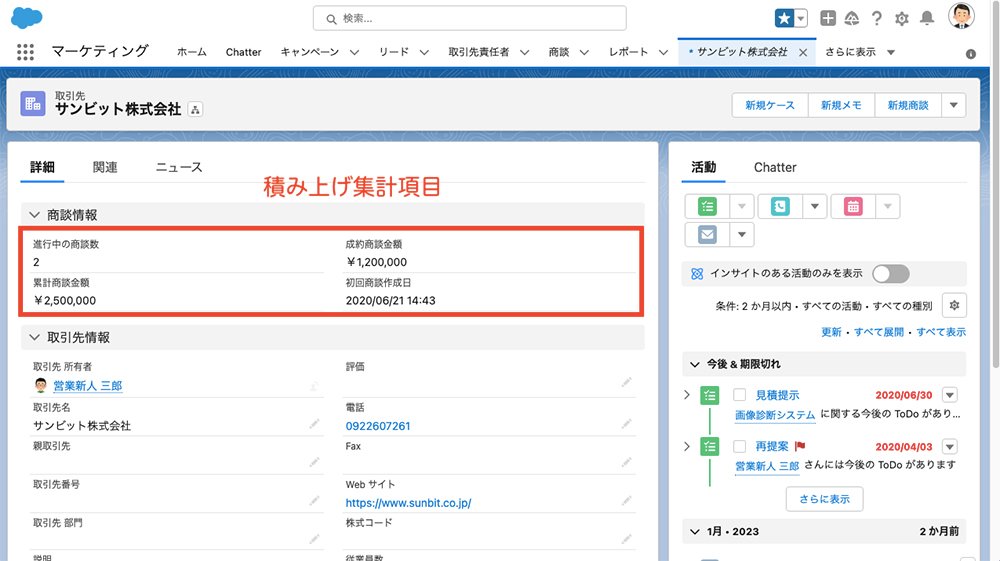Expand the 取引先責任者 tab dropdown chevron

525,52
